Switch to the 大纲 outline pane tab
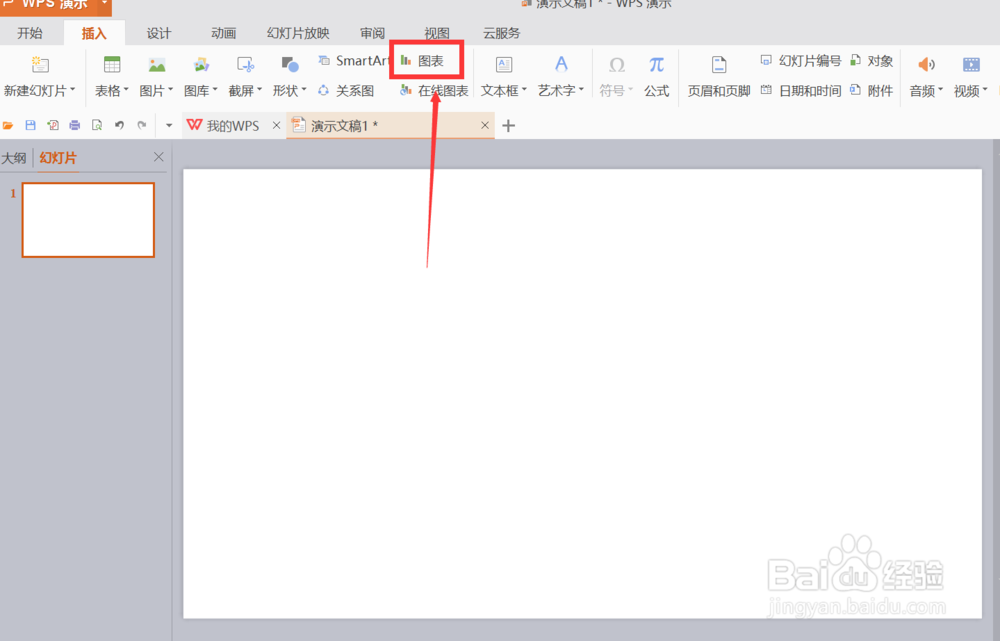 point(14,158)
